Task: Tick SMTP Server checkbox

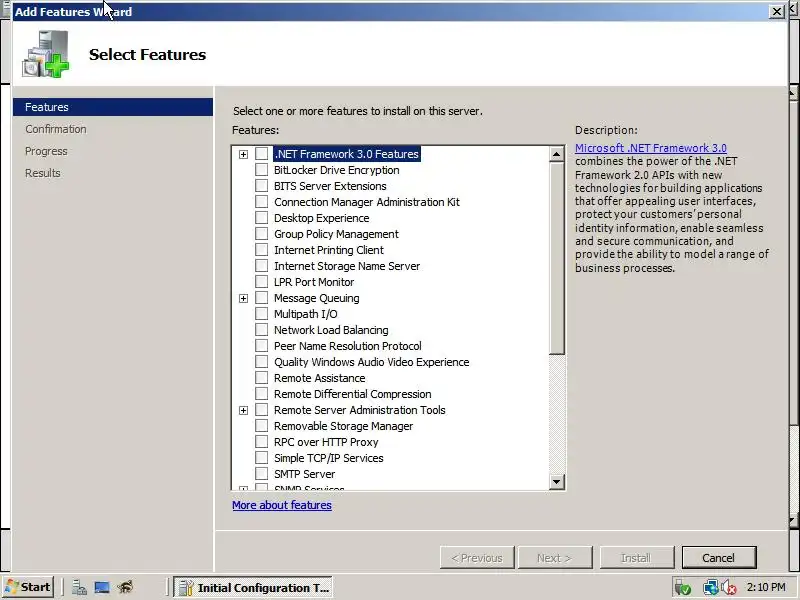Action: click(x=261, y=474)
